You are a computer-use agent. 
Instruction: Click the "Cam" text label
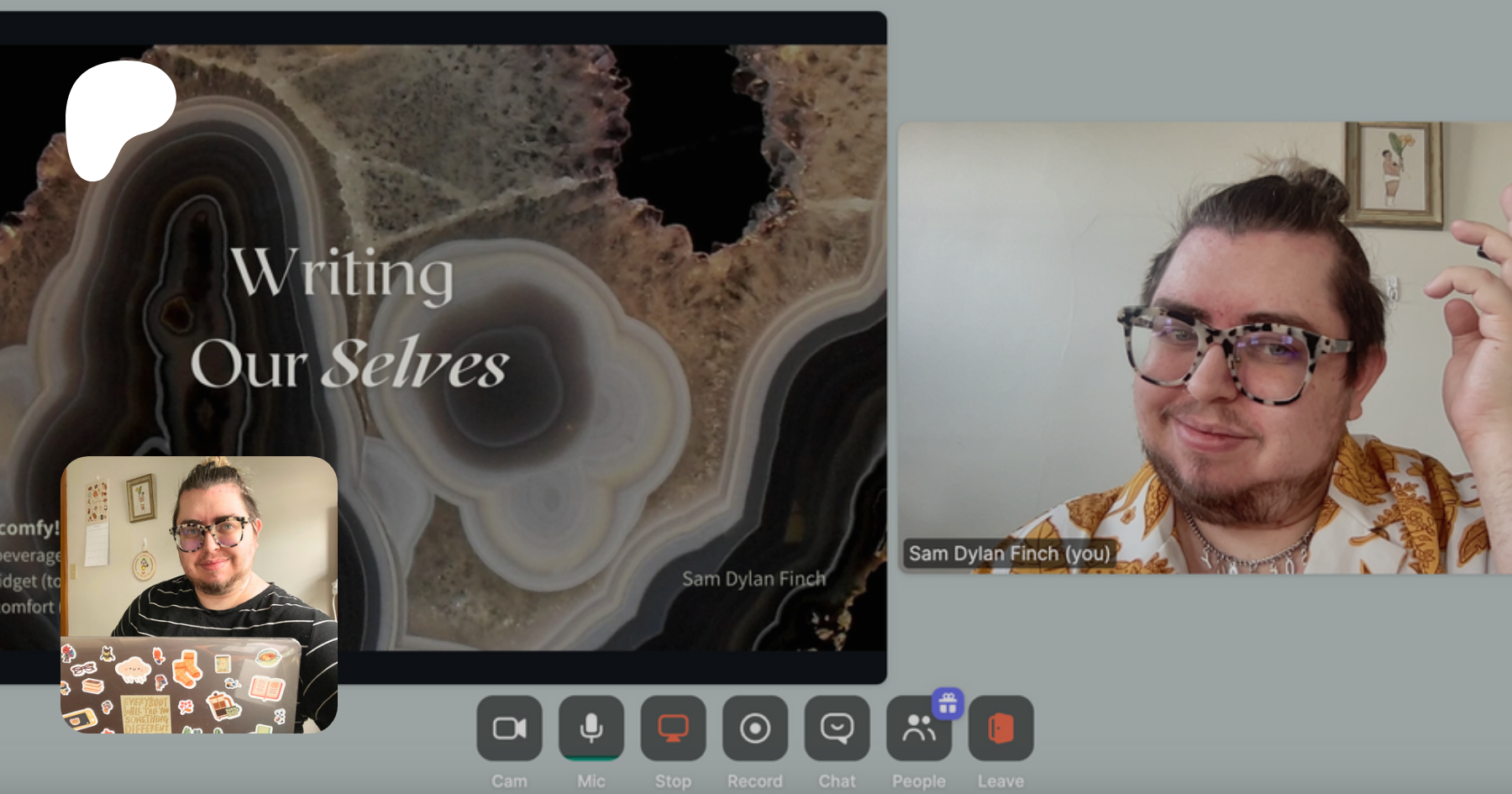[x=509, y=781]
